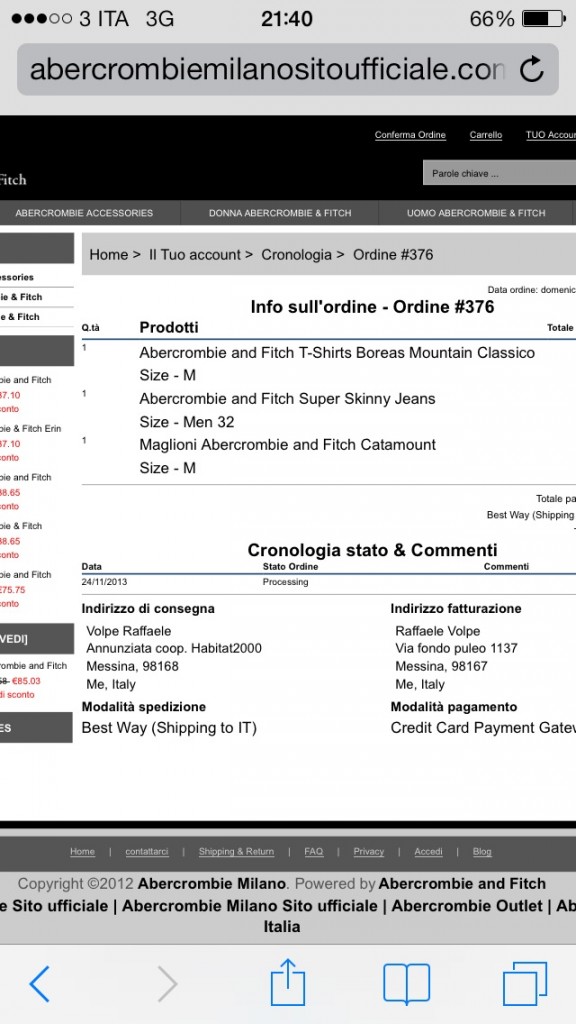576x1024 pixels.
Task: Open the Safari share sheet icon
Action: 288,982
